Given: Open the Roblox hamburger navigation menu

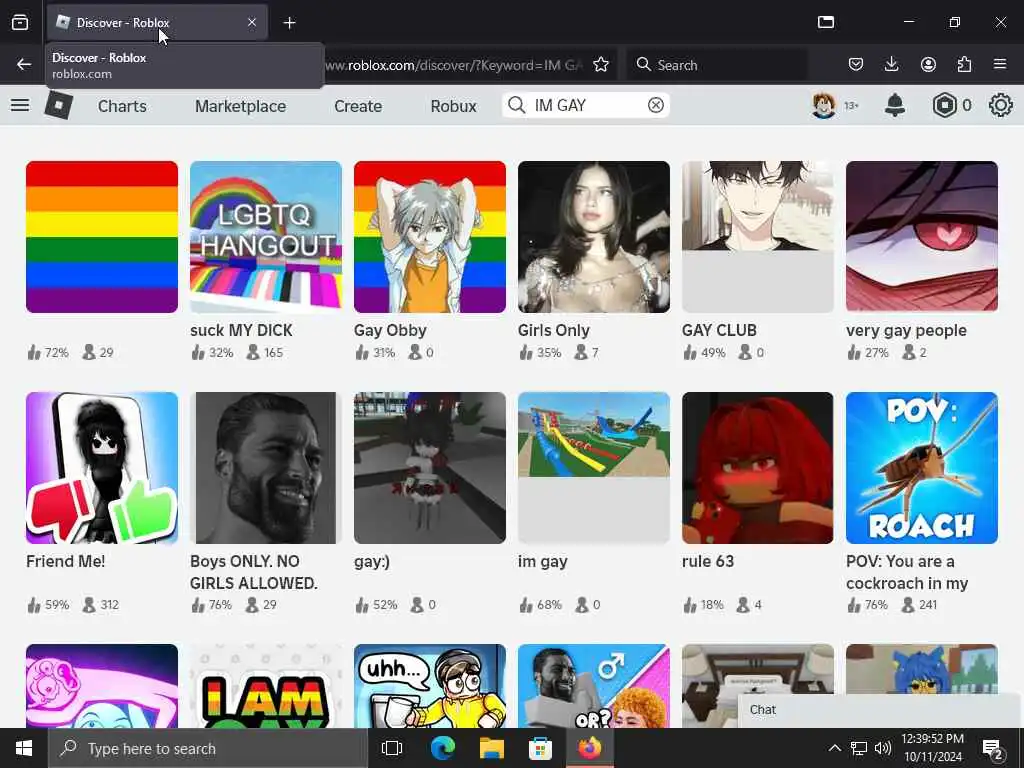Looking at the screenshot, I should coord(20,105).
